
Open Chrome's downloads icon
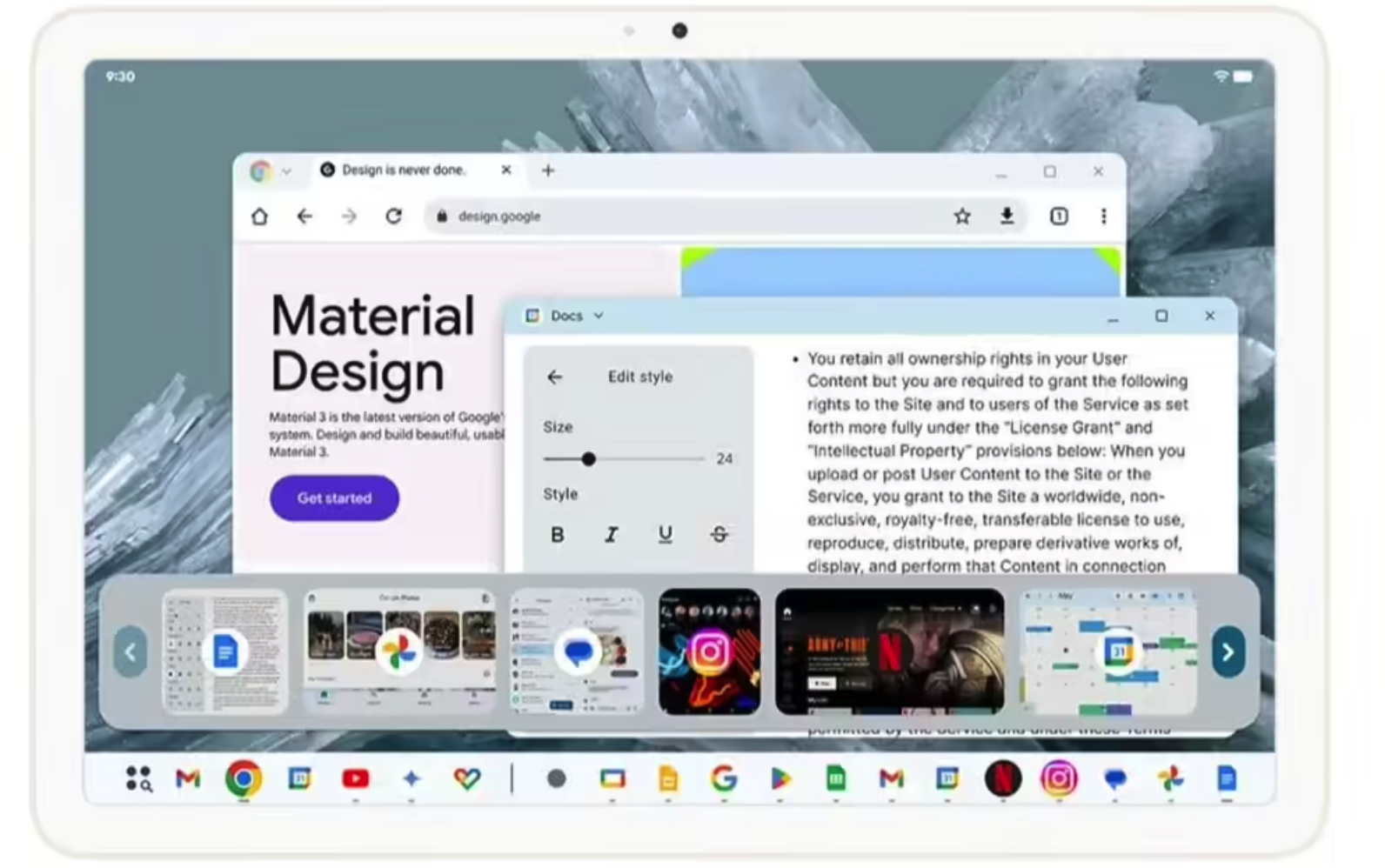[x=1007, y=216]
